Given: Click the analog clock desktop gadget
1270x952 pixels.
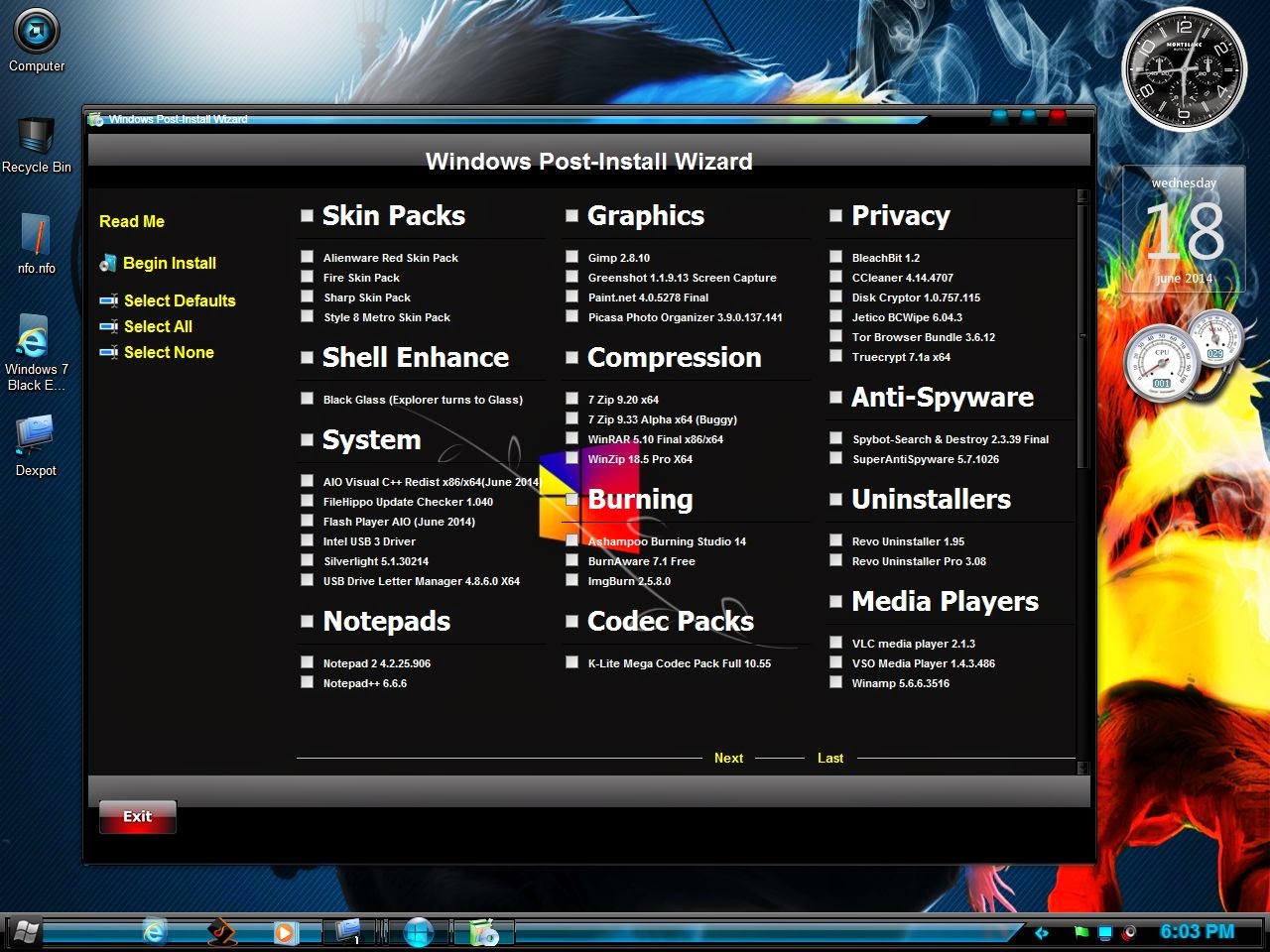Looking at the screenshot, I should point(1184,69).
